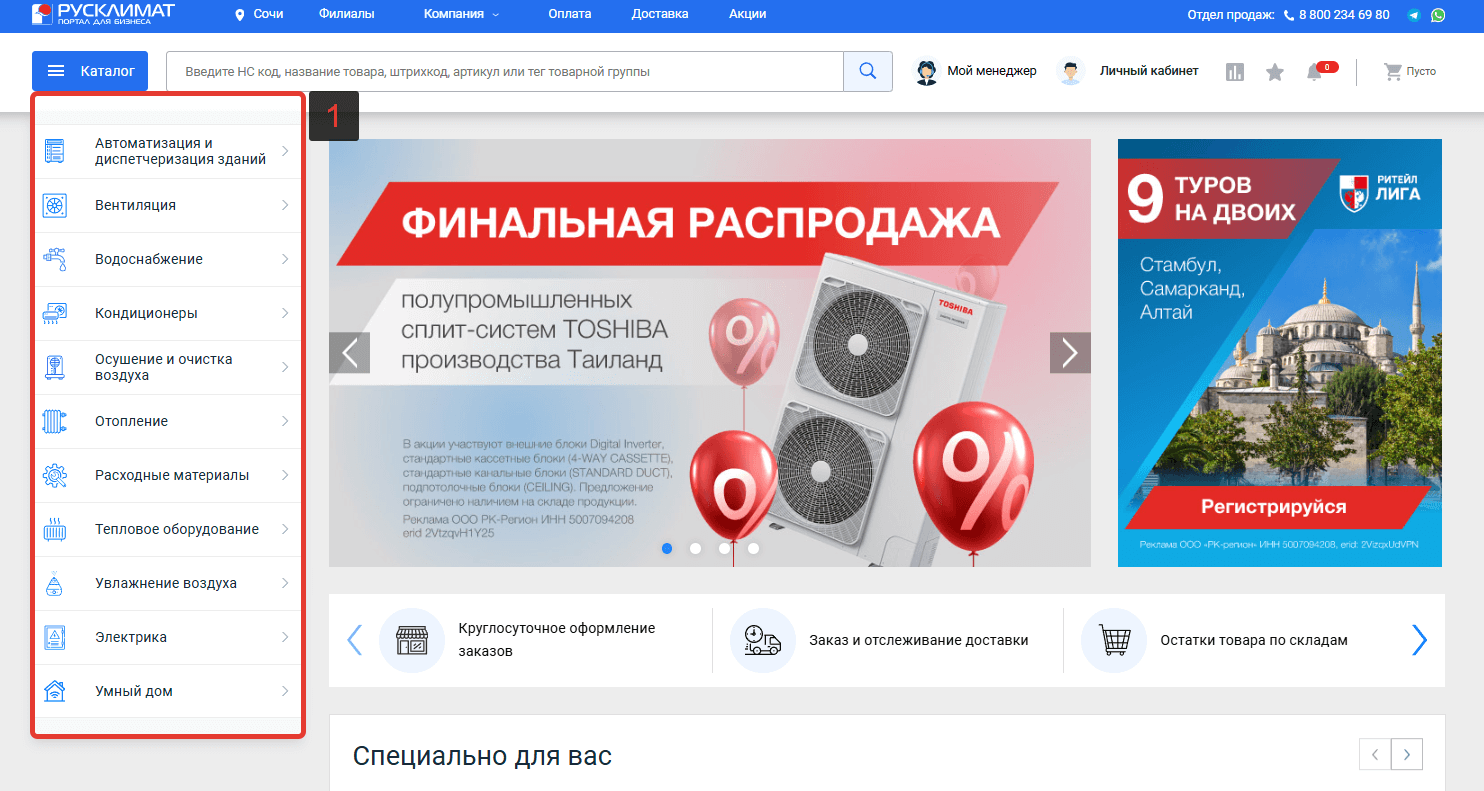Click the services carousel left arrow
This screenshot has width=1484, height=791.
pyautogui.click(x=353, y=640)
